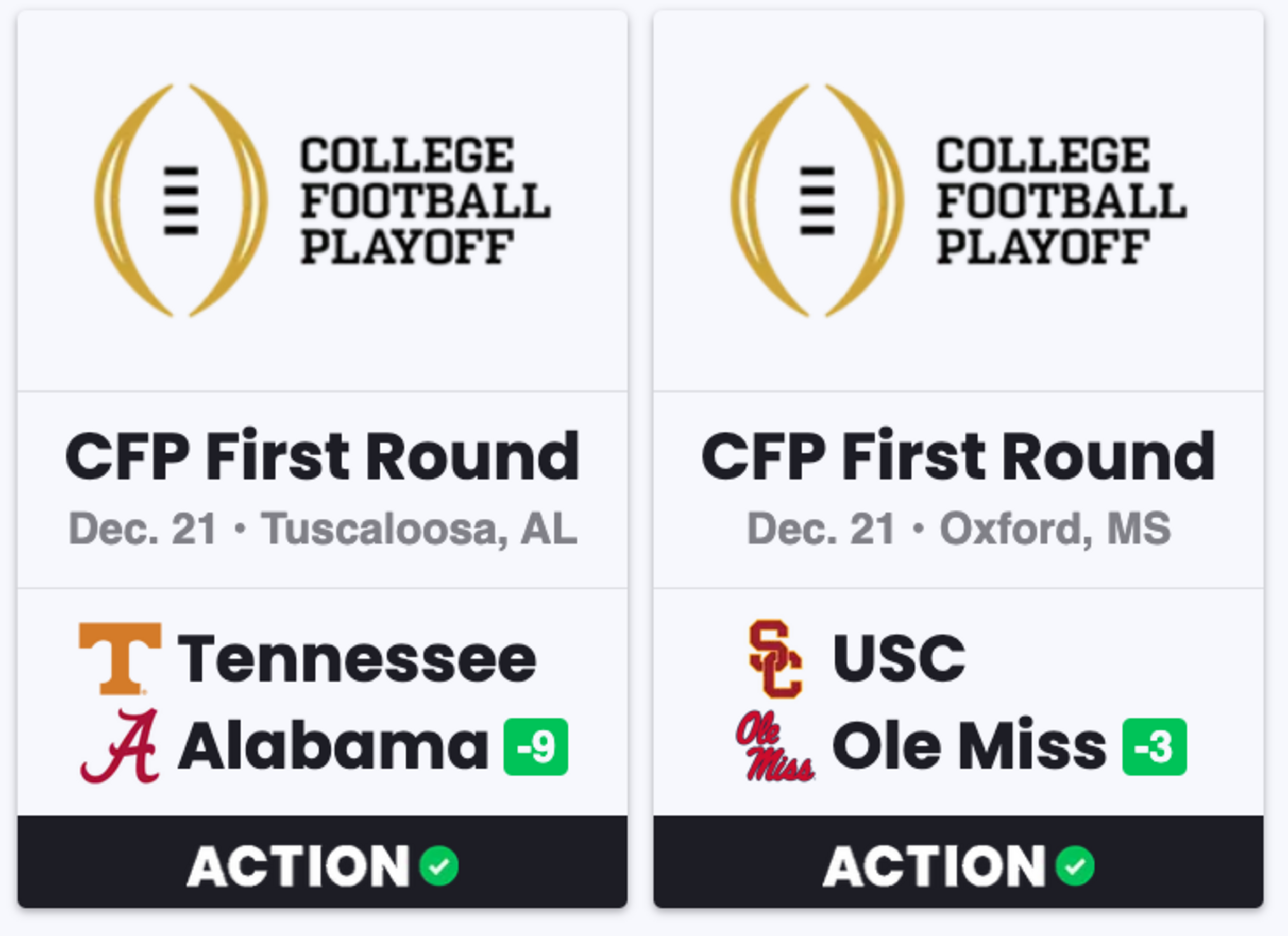Click the Dec. 21 Oxford, MS date line

[x=959, y=530]
